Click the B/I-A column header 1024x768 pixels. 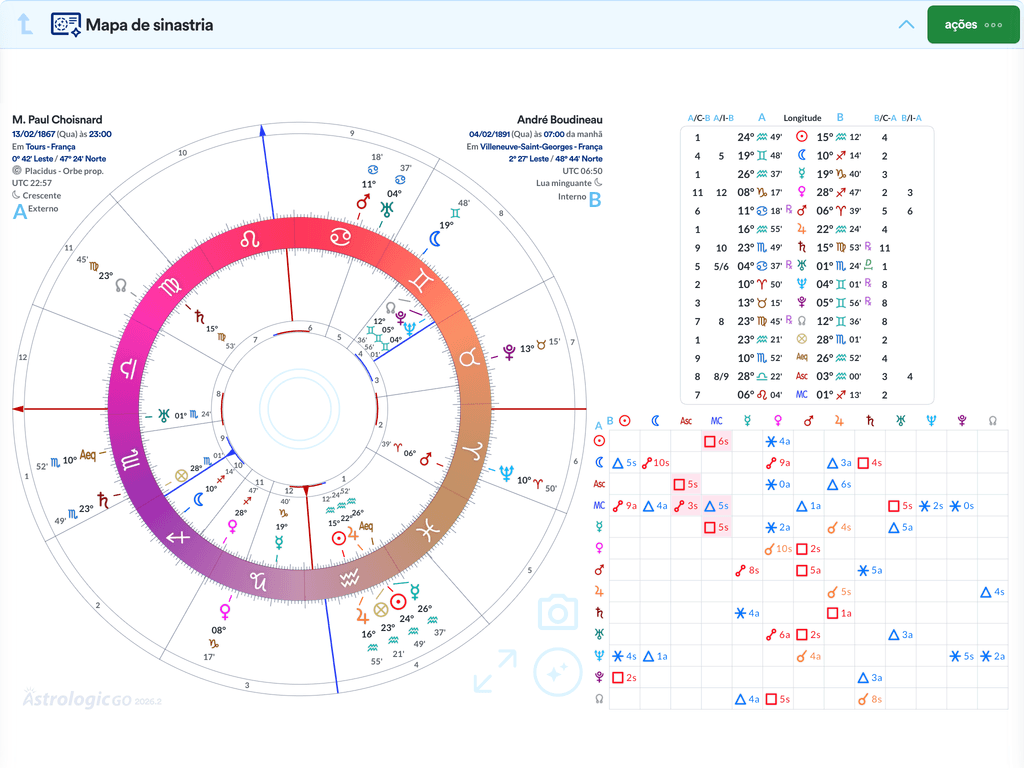[x=911, y=118]
